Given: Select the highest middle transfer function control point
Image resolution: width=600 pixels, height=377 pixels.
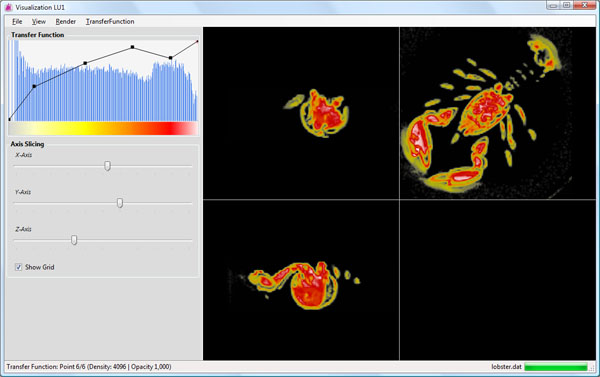Looking at the screenshot, I should (132, 47).
